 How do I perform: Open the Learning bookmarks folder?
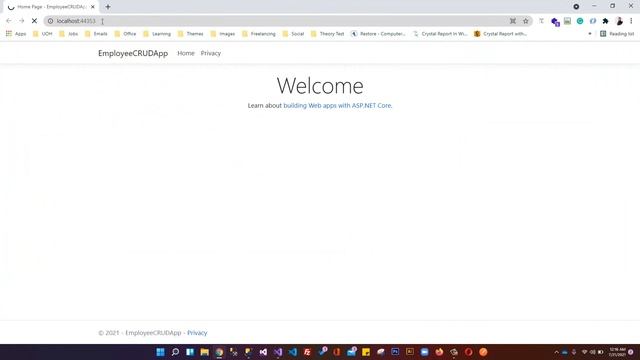tap(157, 34)
